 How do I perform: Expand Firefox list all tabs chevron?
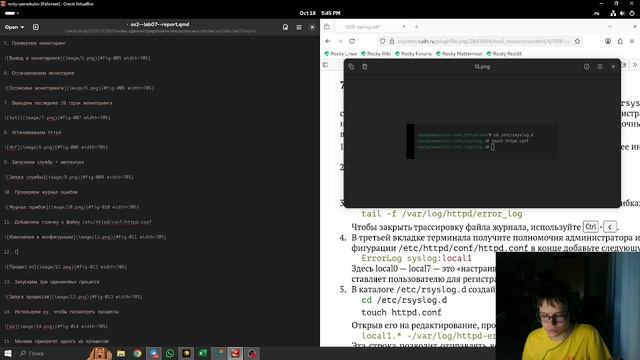[x=610, y=27]
